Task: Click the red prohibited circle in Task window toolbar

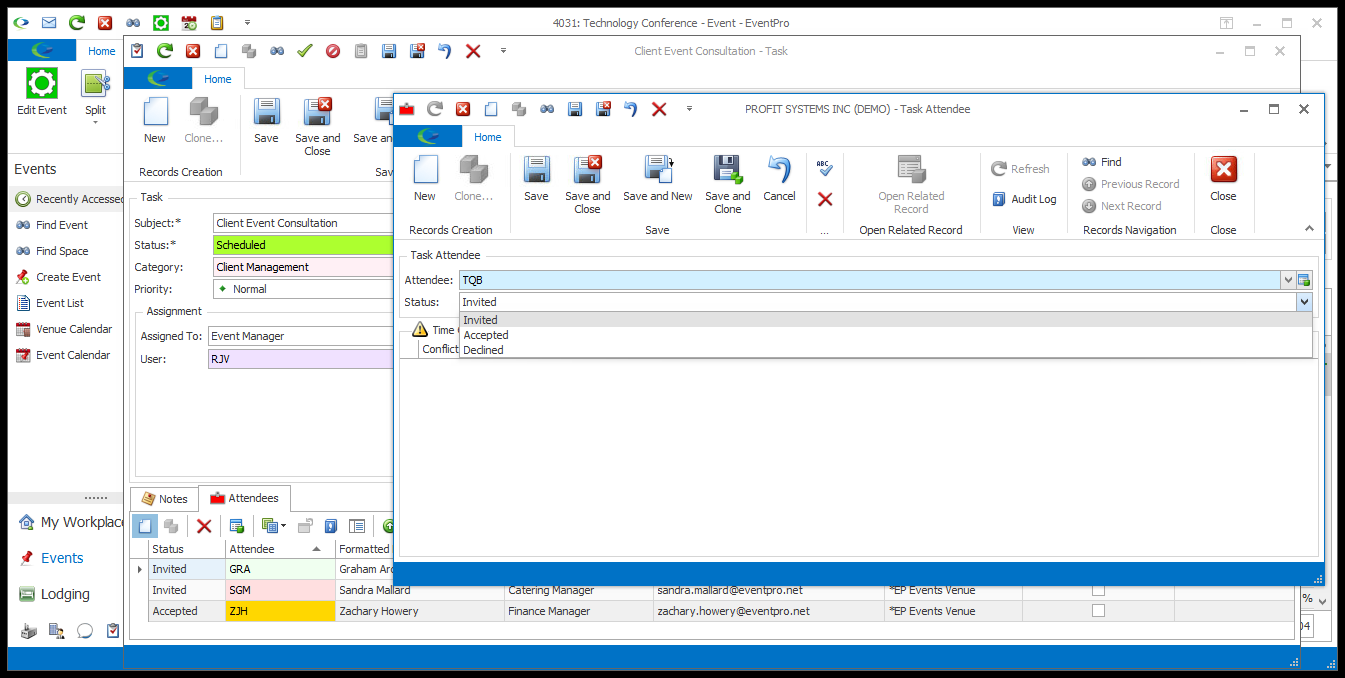Action: (x=333, y=51)
